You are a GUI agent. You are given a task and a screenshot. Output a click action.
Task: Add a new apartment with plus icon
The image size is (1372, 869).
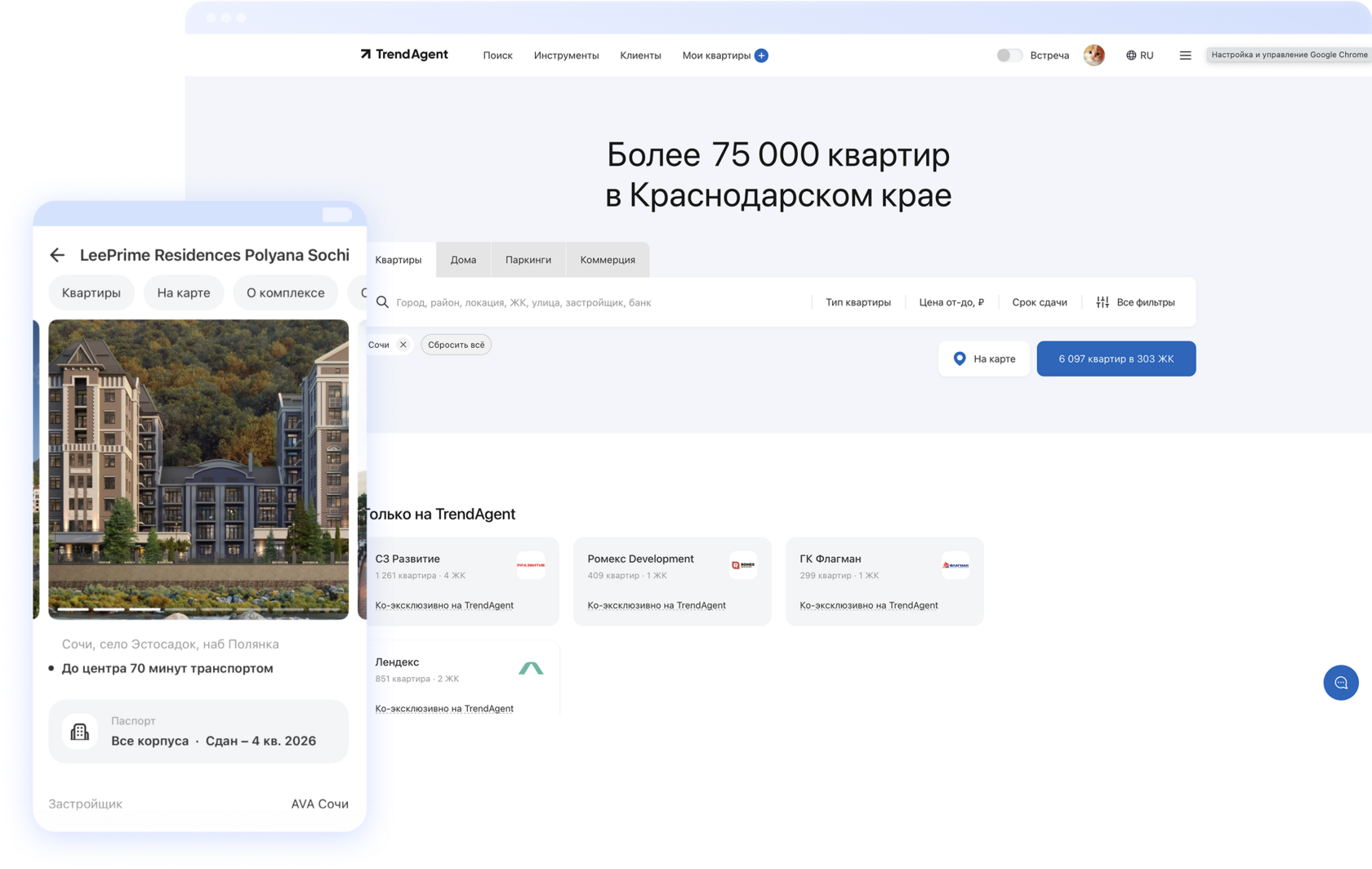[x=761, y=56]
